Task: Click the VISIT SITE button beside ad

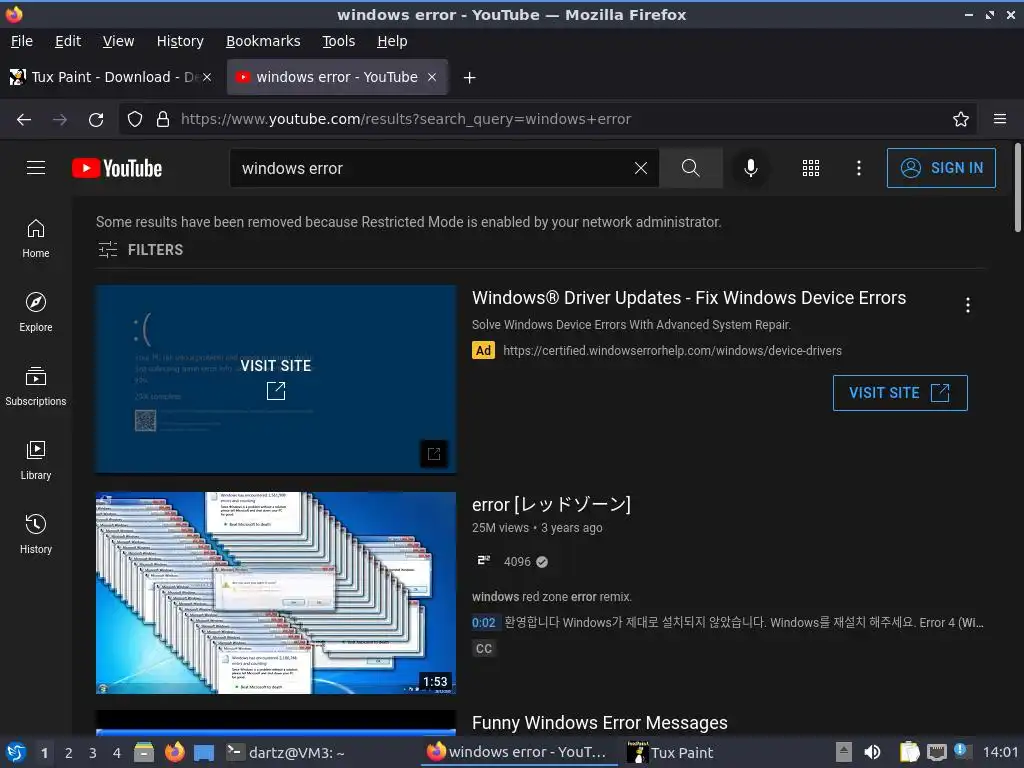Action: [x=900, y=392]
